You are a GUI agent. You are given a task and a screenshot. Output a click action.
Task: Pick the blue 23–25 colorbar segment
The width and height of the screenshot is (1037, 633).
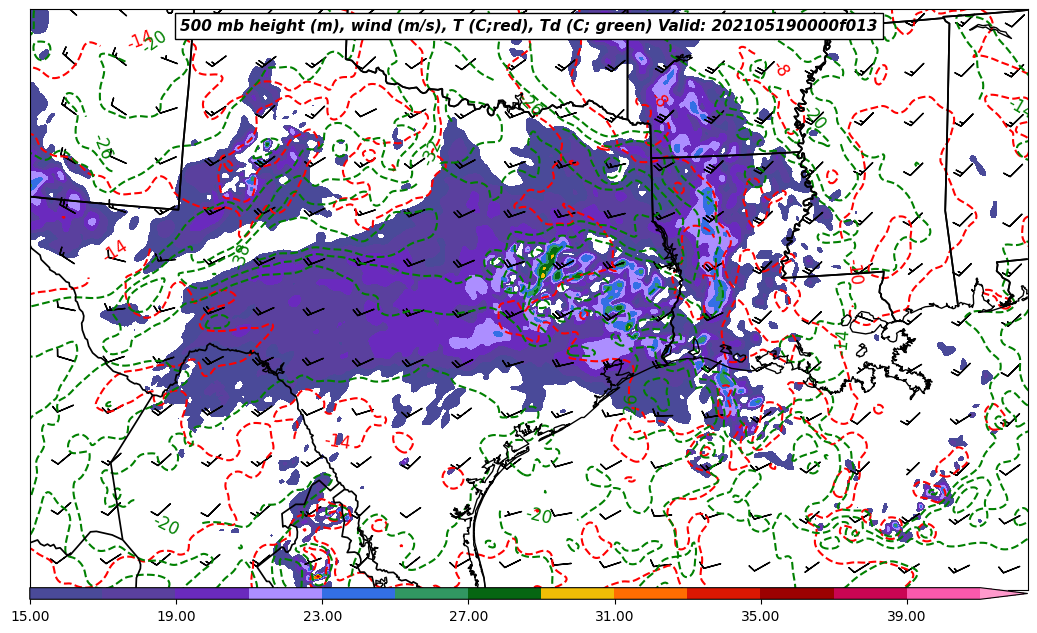(x=358, y=593)
